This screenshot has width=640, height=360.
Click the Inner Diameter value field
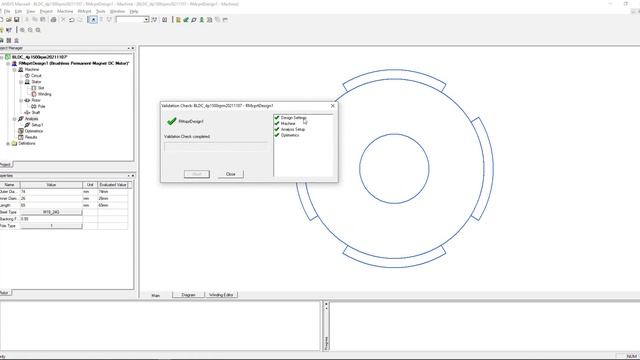point(51,198)
